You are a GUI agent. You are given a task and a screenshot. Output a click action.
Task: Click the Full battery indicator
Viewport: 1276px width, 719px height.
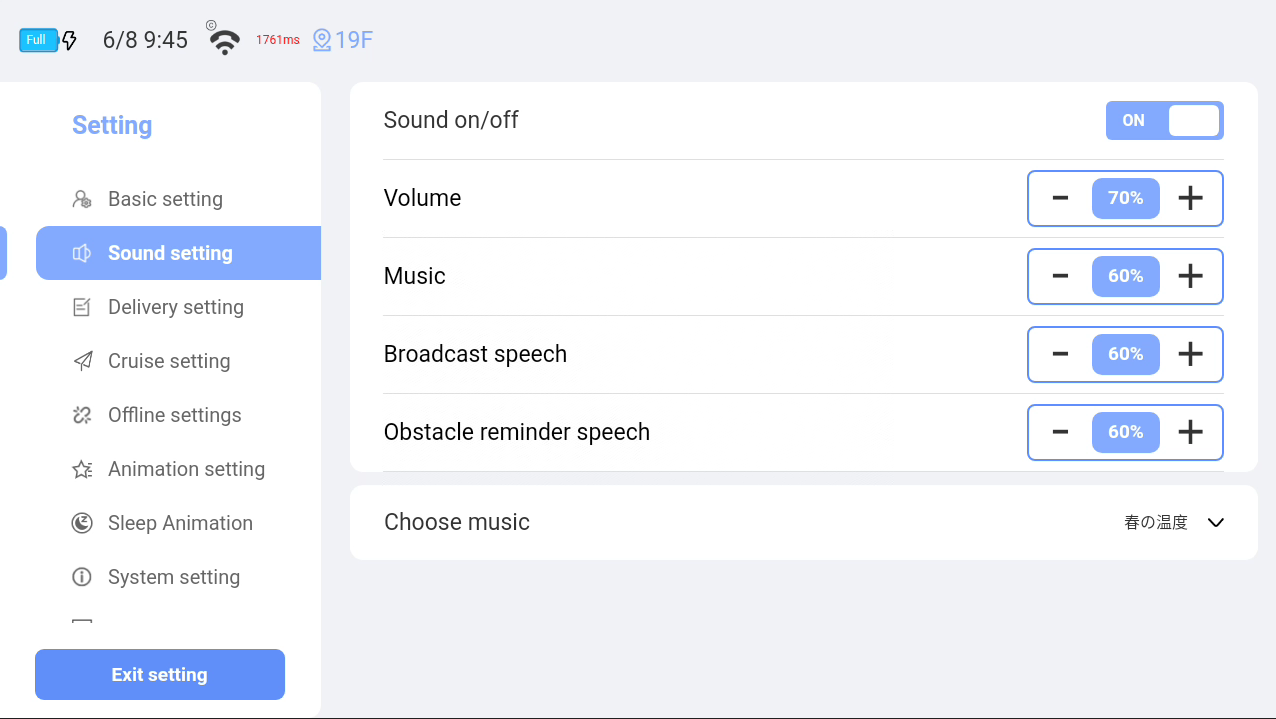click(x=38, y=40)
